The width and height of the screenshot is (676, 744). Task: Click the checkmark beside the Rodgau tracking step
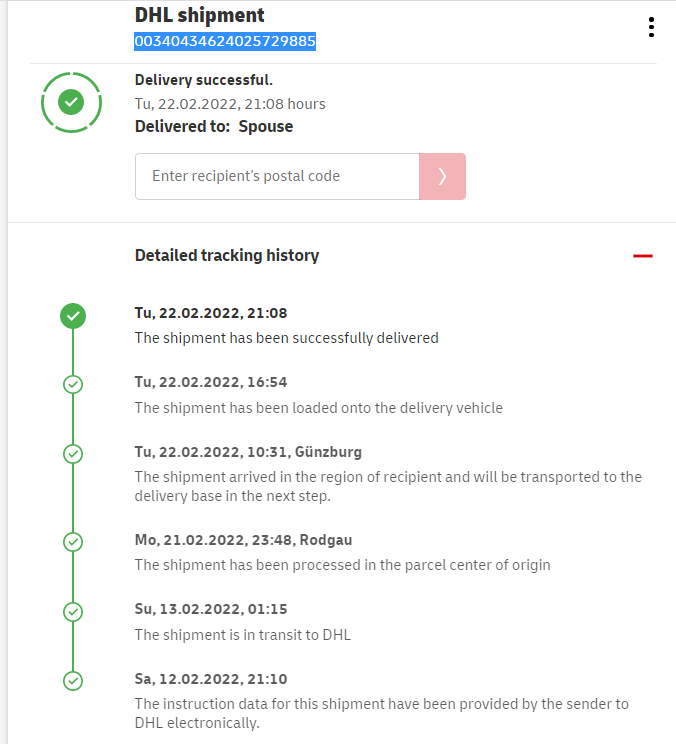pos(73,542)
